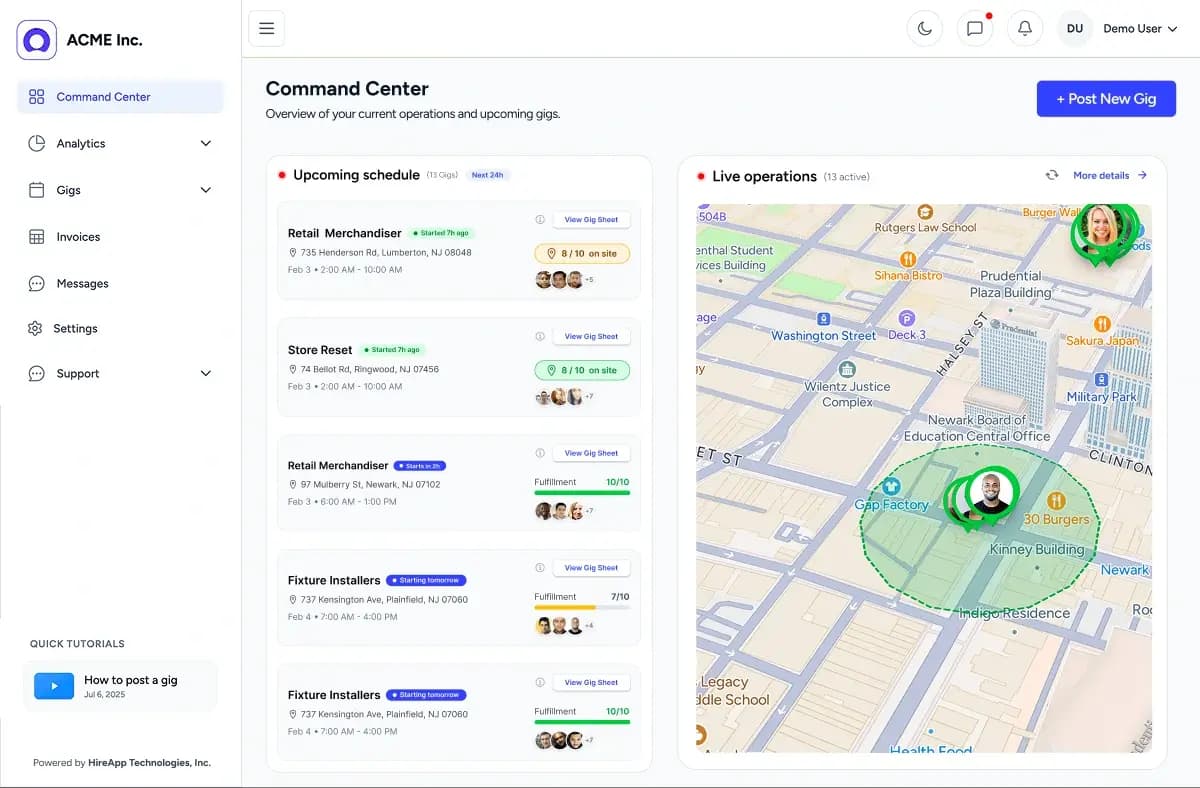Screen dimensions: 1200x788
Task: Click the refresh icon in Live operations
Action: 1052,175
